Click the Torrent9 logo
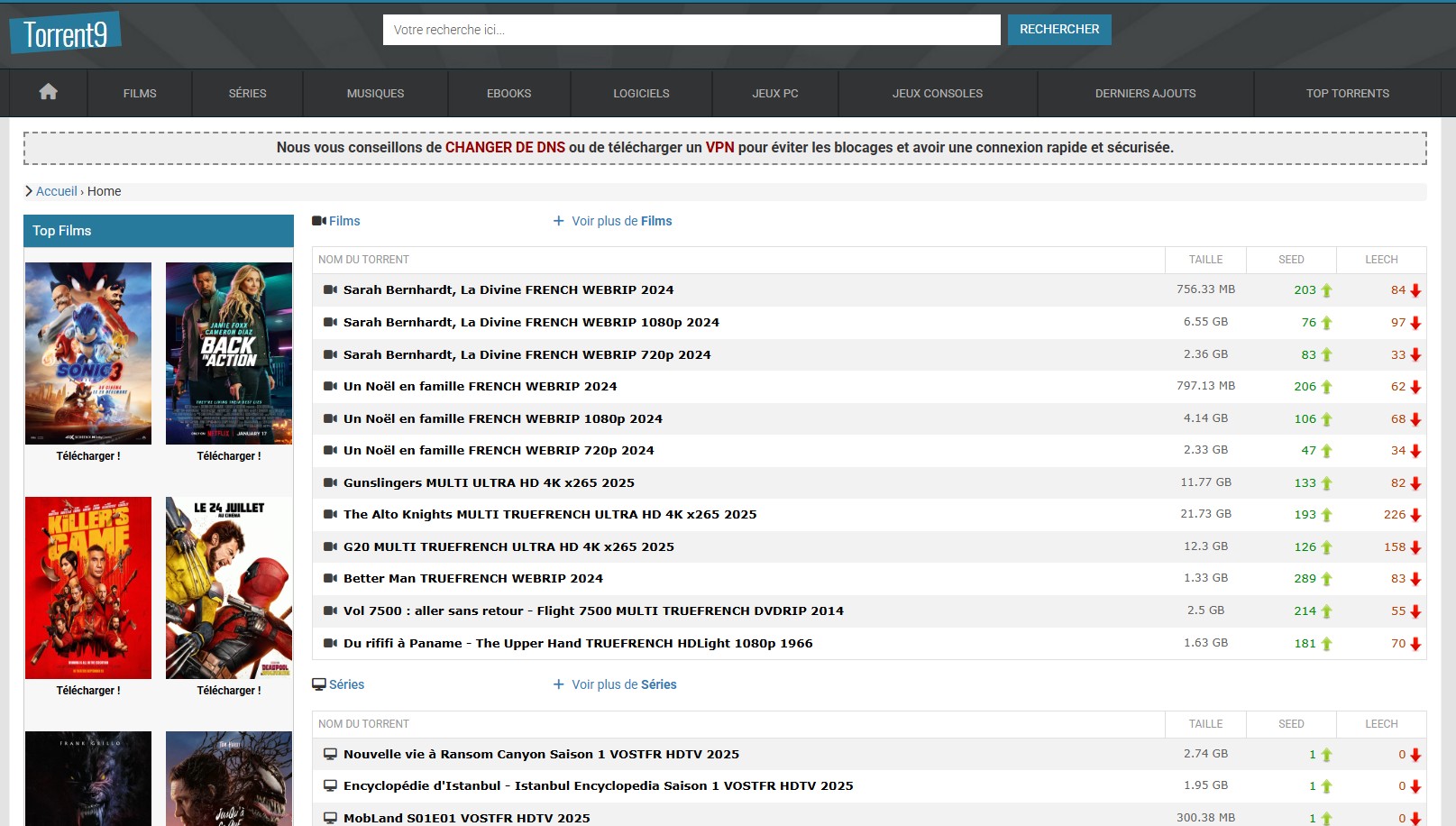This screenshot has height=826, width=1456. click(65, 34)
